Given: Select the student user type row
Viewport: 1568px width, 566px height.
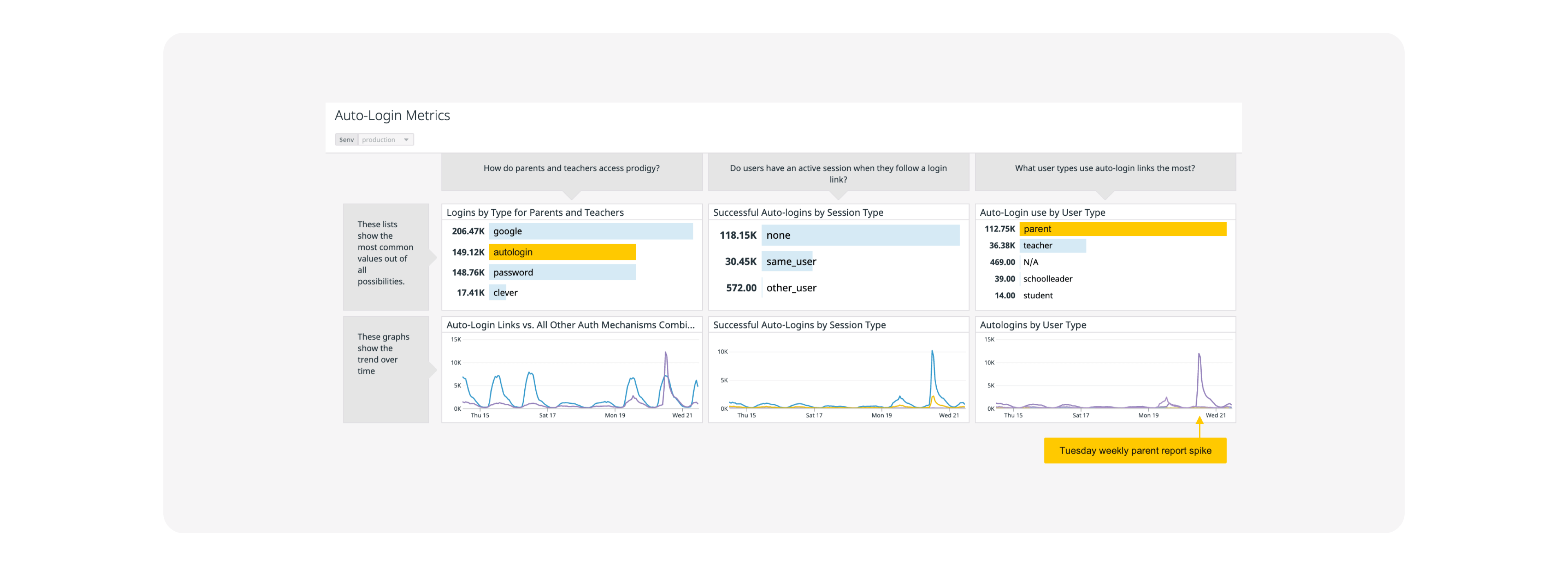Looking at the screenshot, I should tap(1105, 295).
